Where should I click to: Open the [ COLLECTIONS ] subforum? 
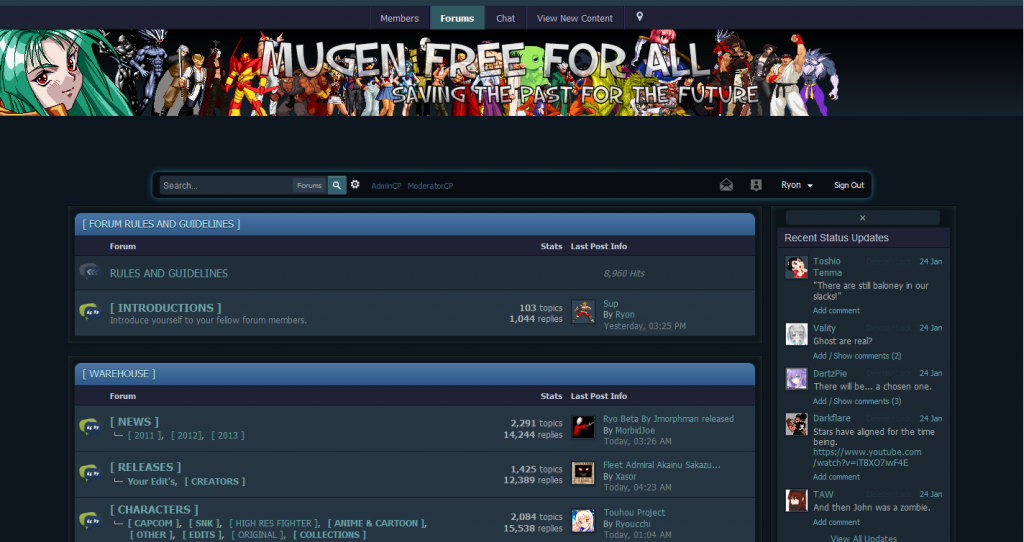(330, 535)
